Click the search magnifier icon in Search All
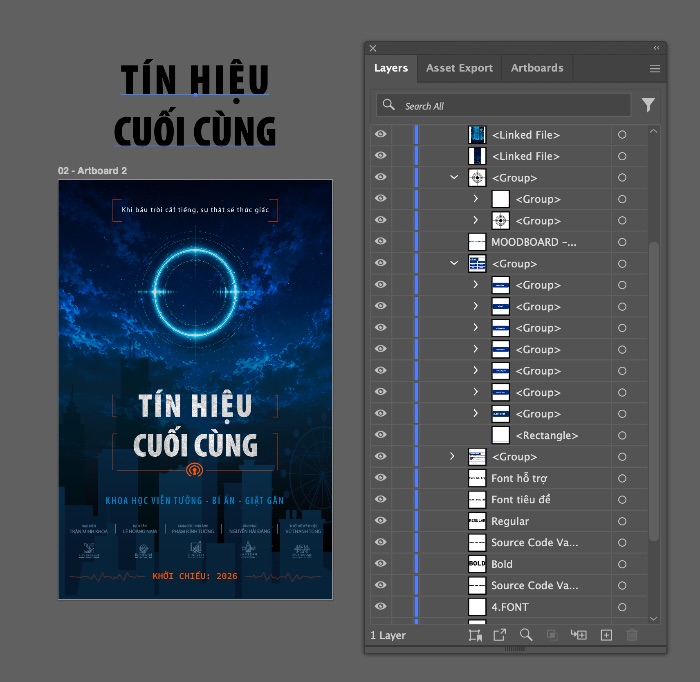700x682 pixels. (388, 105)
